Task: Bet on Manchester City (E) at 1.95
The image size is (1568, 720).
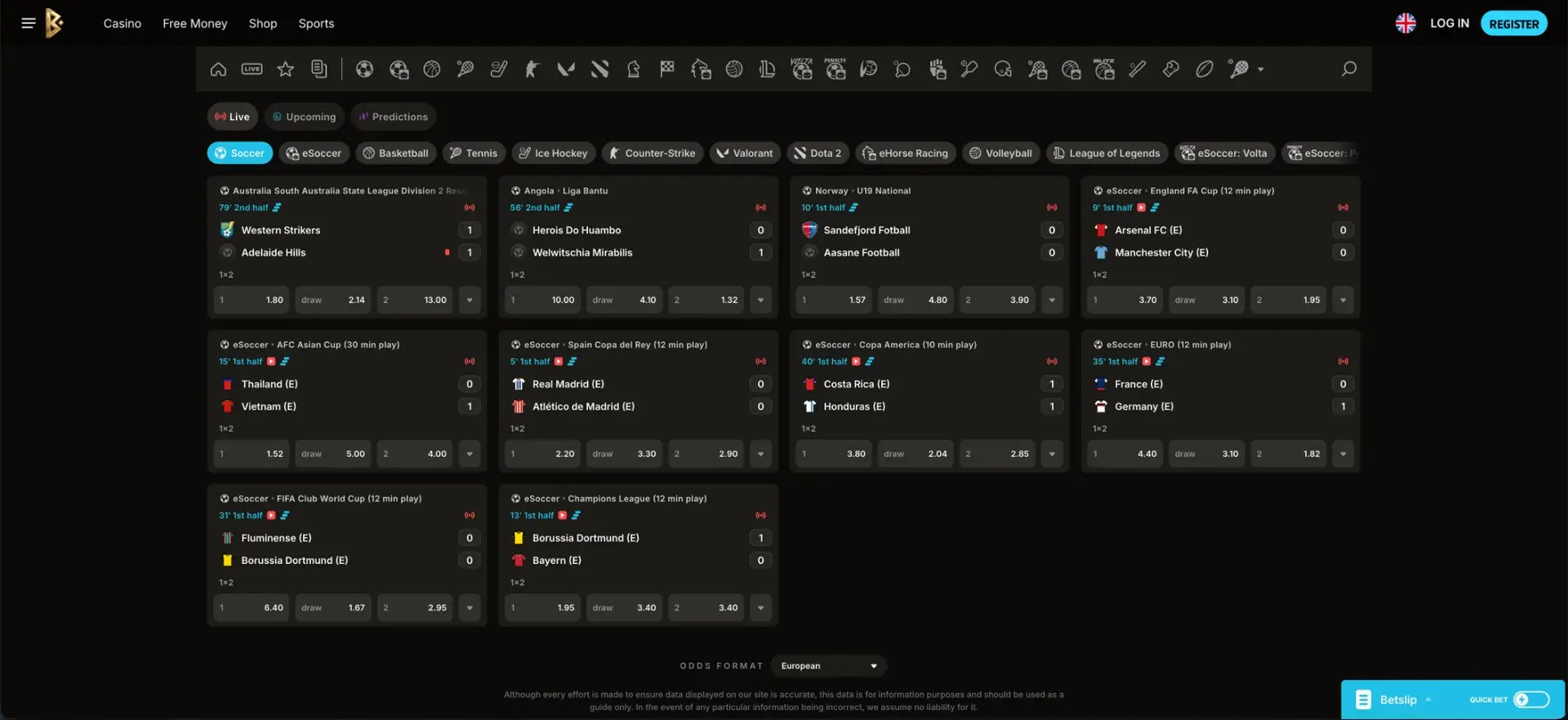Action: (1288, 300)
